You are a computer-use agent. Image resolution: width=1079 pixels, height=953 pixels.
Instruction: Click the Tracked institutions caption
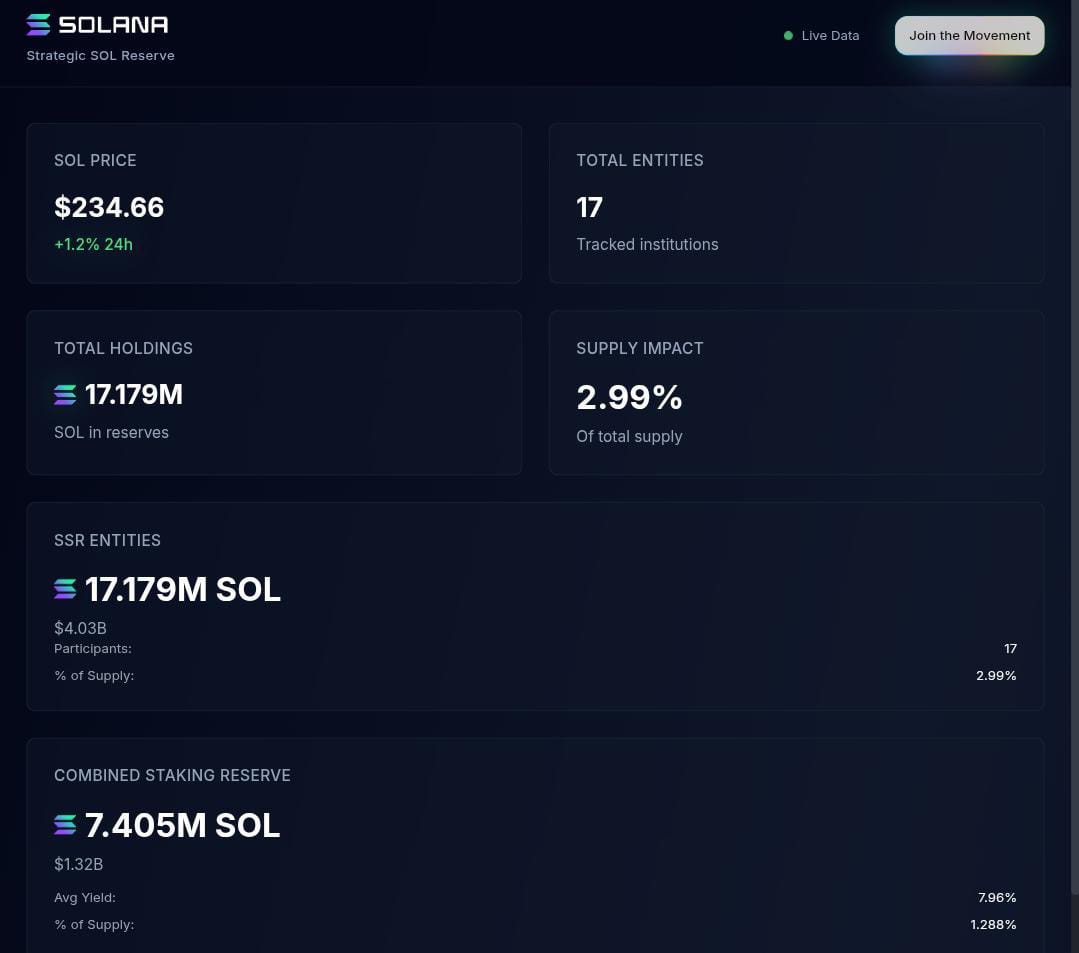pyautogui.click(x=647, y=244)
